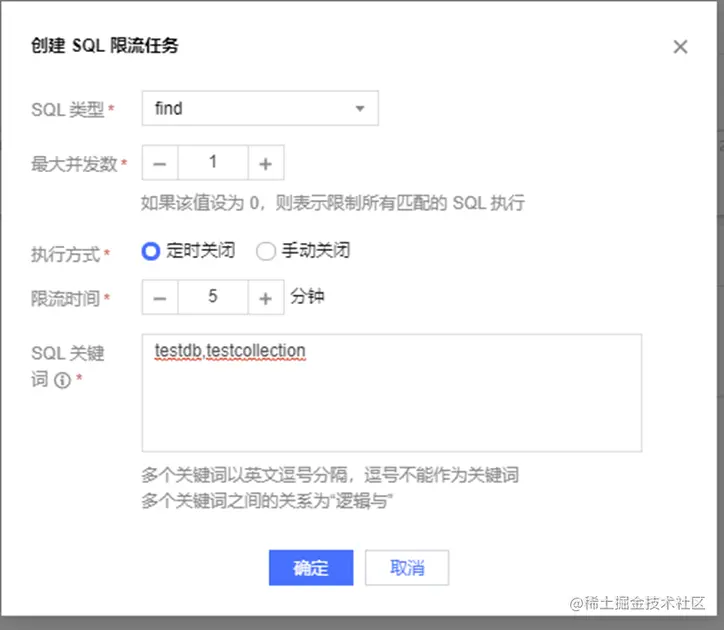
Task: Click the 如果该值设为 0 hint text
Action: 332,203
